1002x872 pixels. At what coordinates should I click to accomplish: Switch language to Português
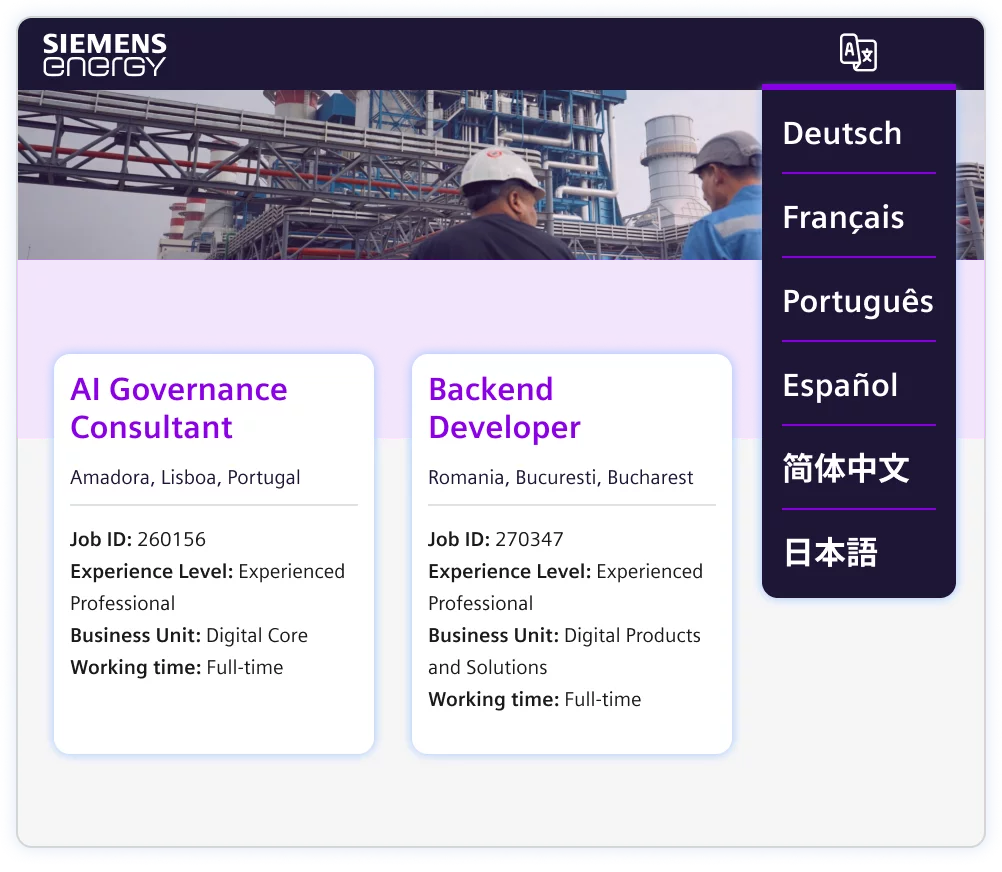coord(857,301)
